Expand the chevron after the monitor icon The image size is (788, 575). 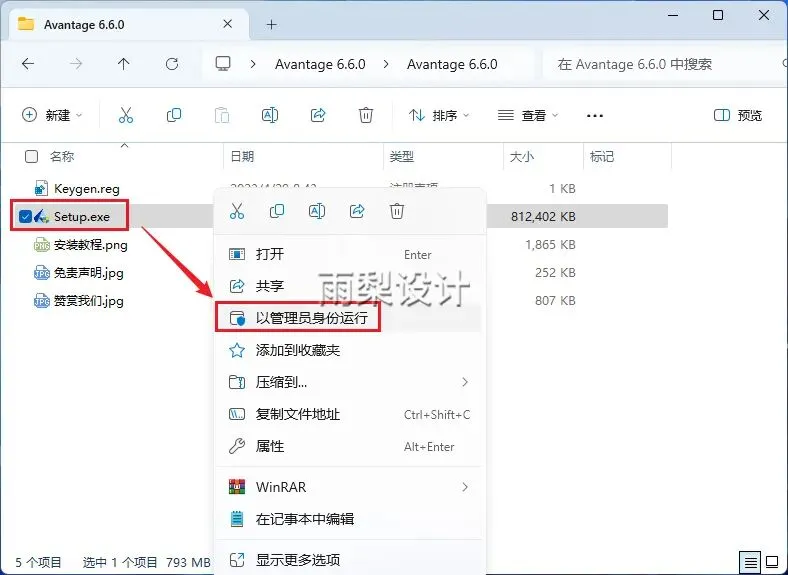[x=253, y=64]
